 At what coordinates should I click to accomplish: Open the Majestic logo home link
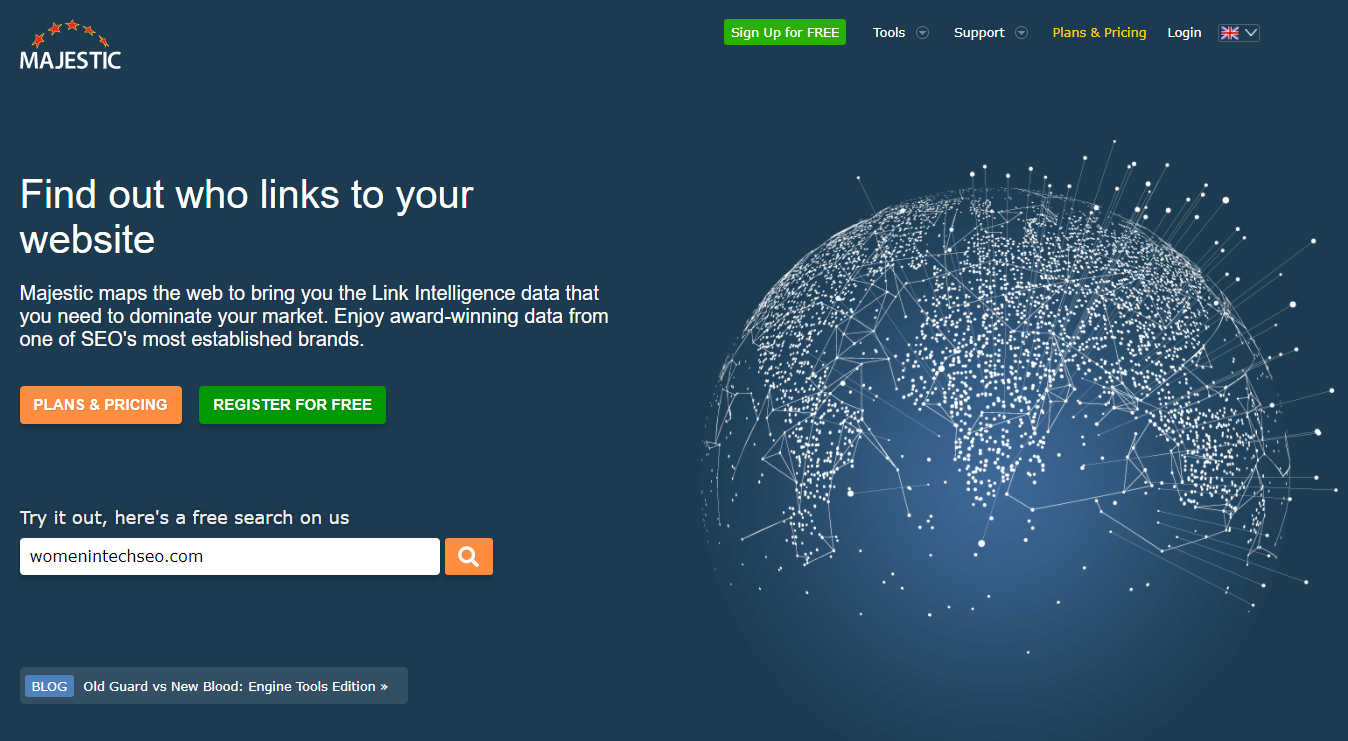pyautogui.click(x=70, y=45)
